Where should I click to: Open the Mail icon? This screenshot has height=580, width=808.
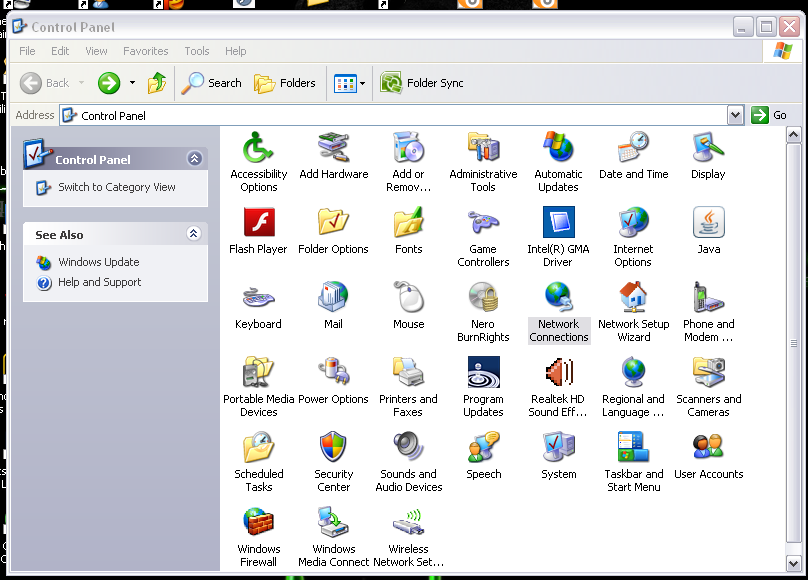click(333, 297)
